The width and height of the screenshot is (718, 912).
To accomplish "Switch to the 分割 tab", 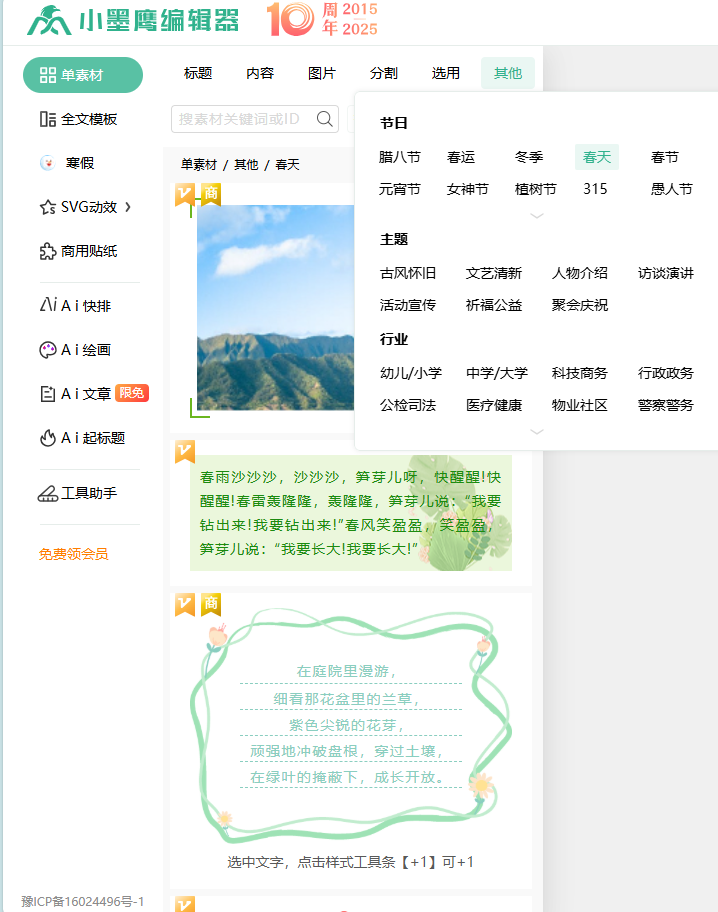I will tap(383, 73).
